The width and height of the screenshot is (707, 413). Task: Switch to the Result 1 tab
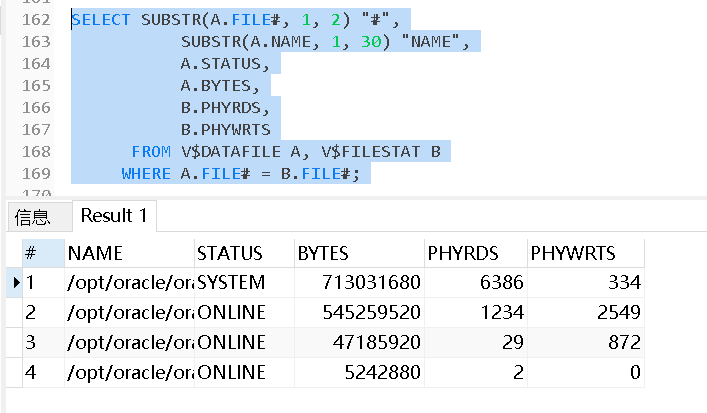pos(114,215)
